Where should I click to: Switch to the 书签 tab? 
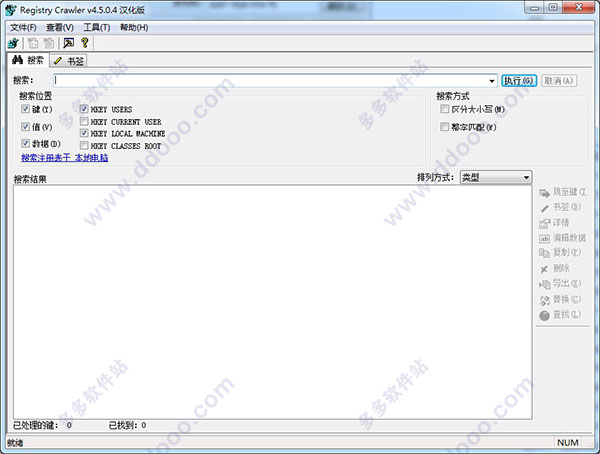(68, 61)
